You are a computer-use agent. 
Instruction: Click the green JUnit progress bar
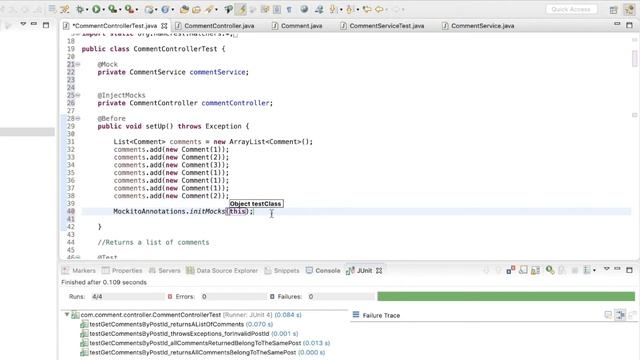[x=506, y=296]
